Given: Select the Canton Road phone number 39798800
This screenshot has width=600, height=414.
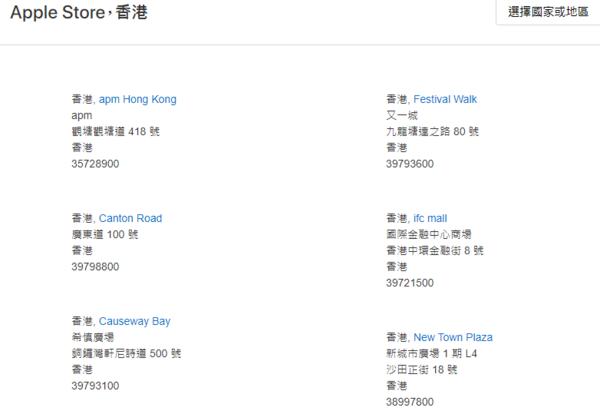Looking at the screenshot, I should point(95,267).
